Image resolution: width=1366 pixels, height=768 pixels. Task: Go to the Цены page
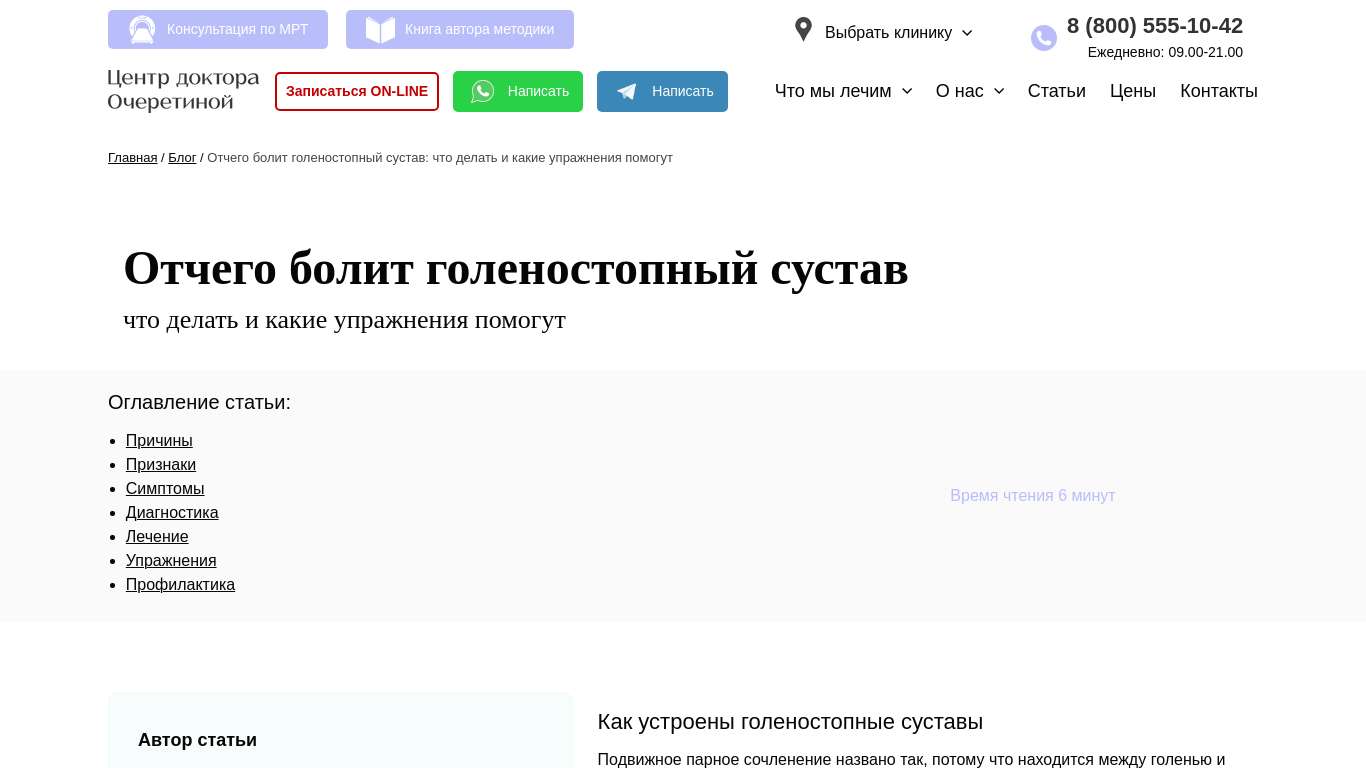point(1132,91)
